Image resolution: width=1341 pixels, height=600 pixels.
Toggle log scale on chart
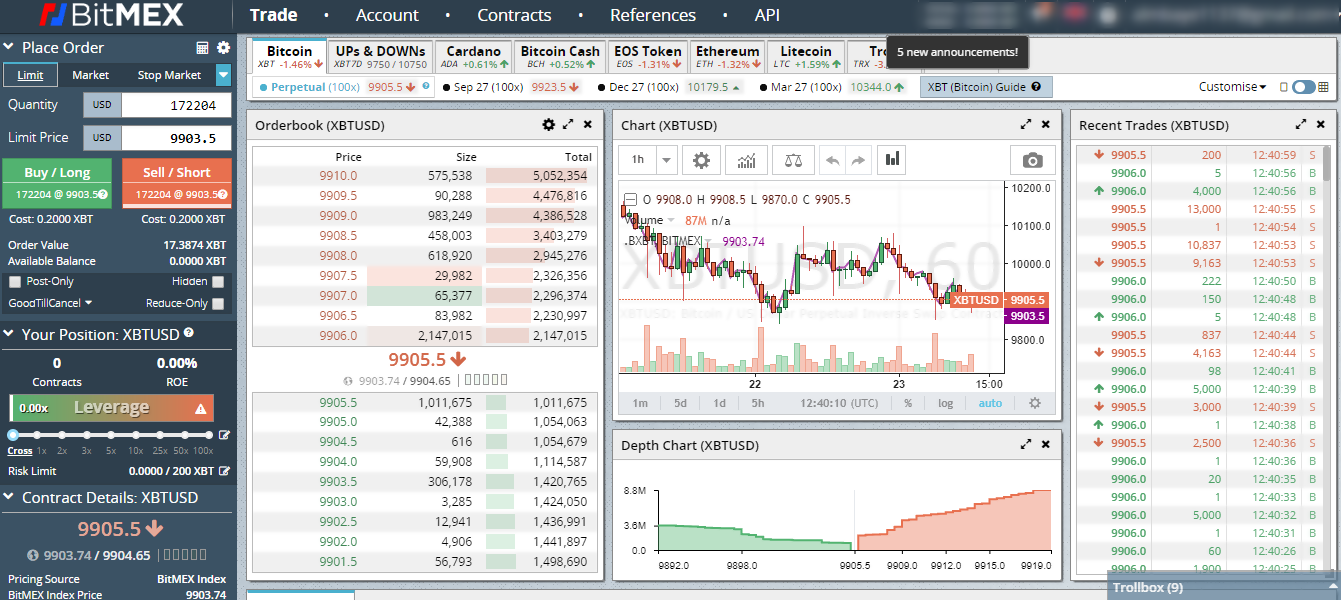tap(946, 404)
